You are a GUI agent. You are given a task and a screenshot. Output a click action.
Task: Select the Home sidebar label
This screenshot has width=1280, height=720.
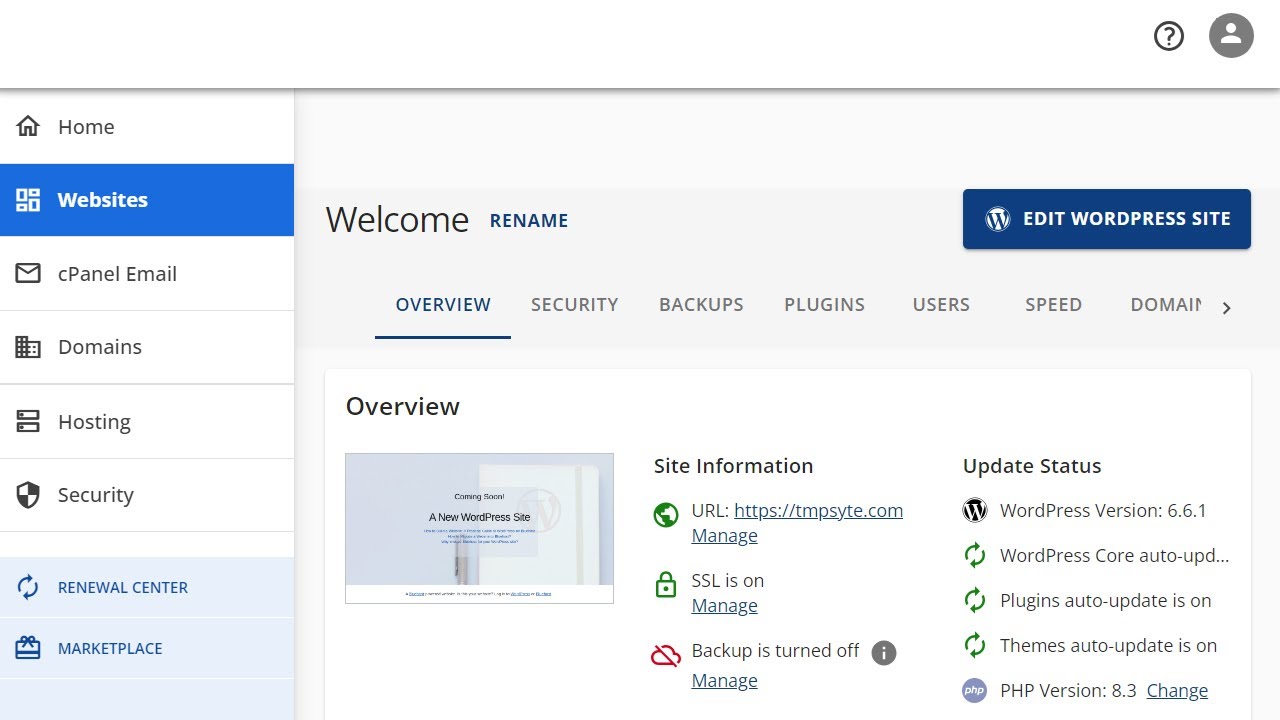point(86,127)
